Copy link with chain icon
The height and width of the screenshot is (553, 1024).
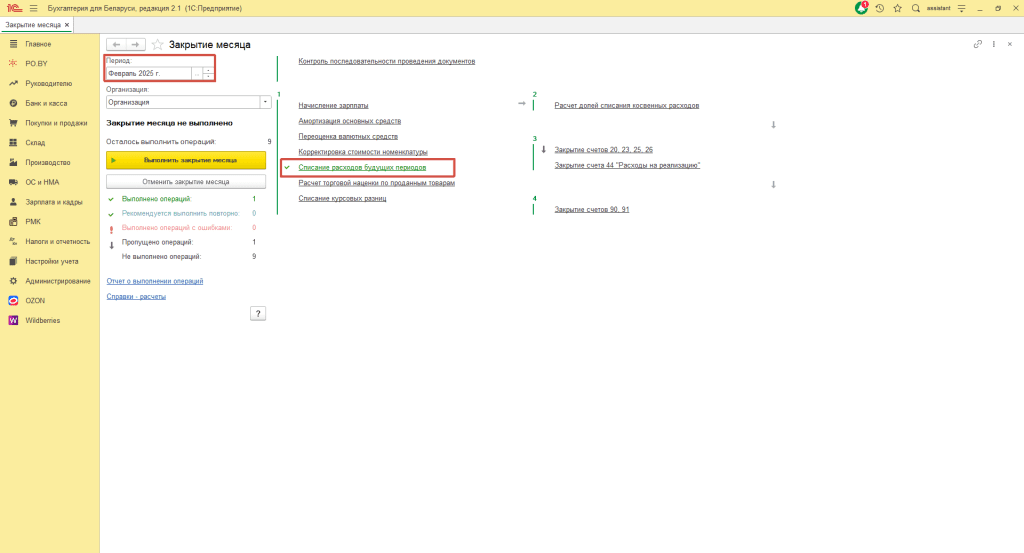point(978,44)
